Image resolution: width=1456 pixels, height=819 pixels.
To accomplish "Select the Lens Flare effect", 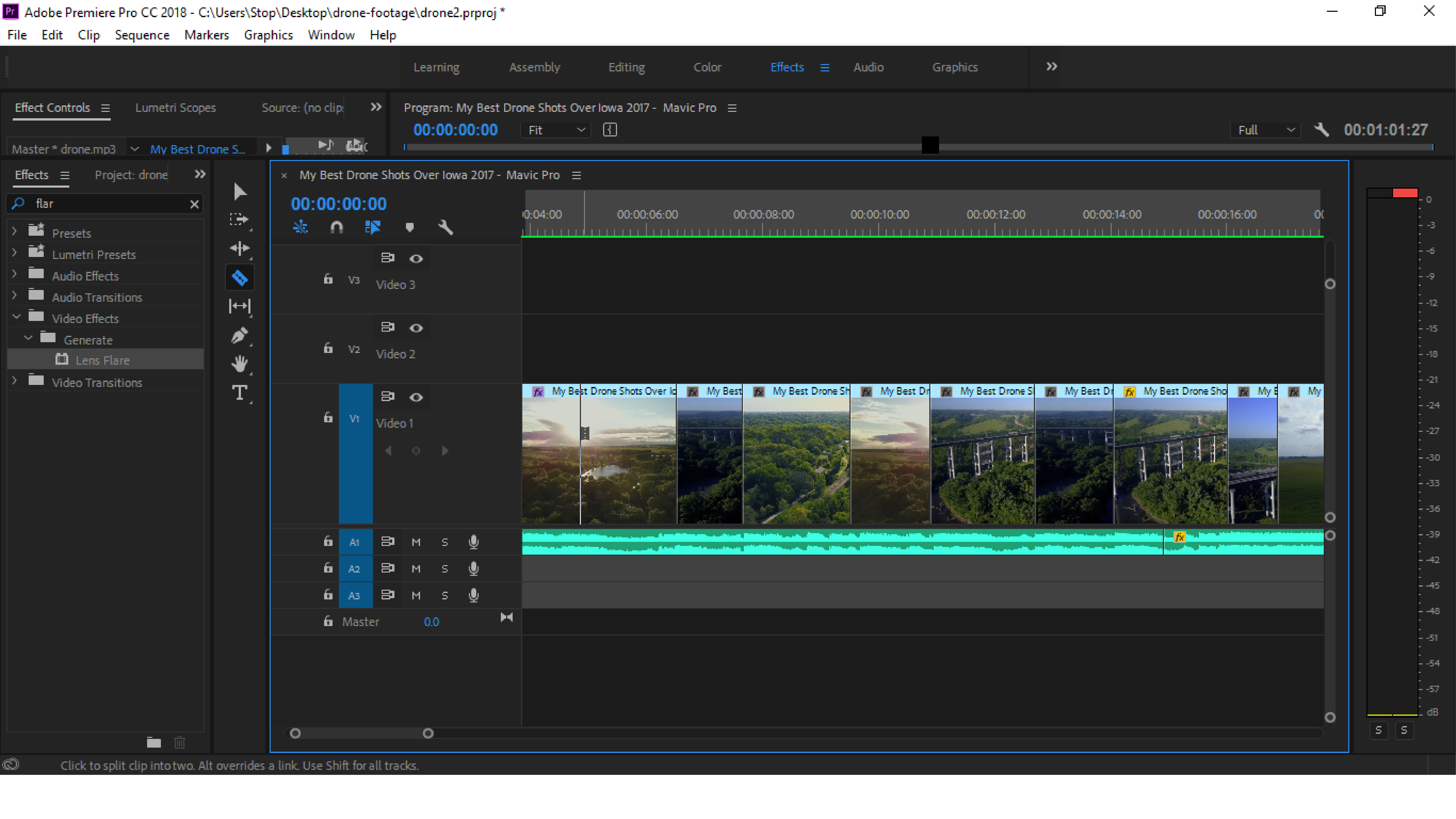I will click(x=103, y=360).
